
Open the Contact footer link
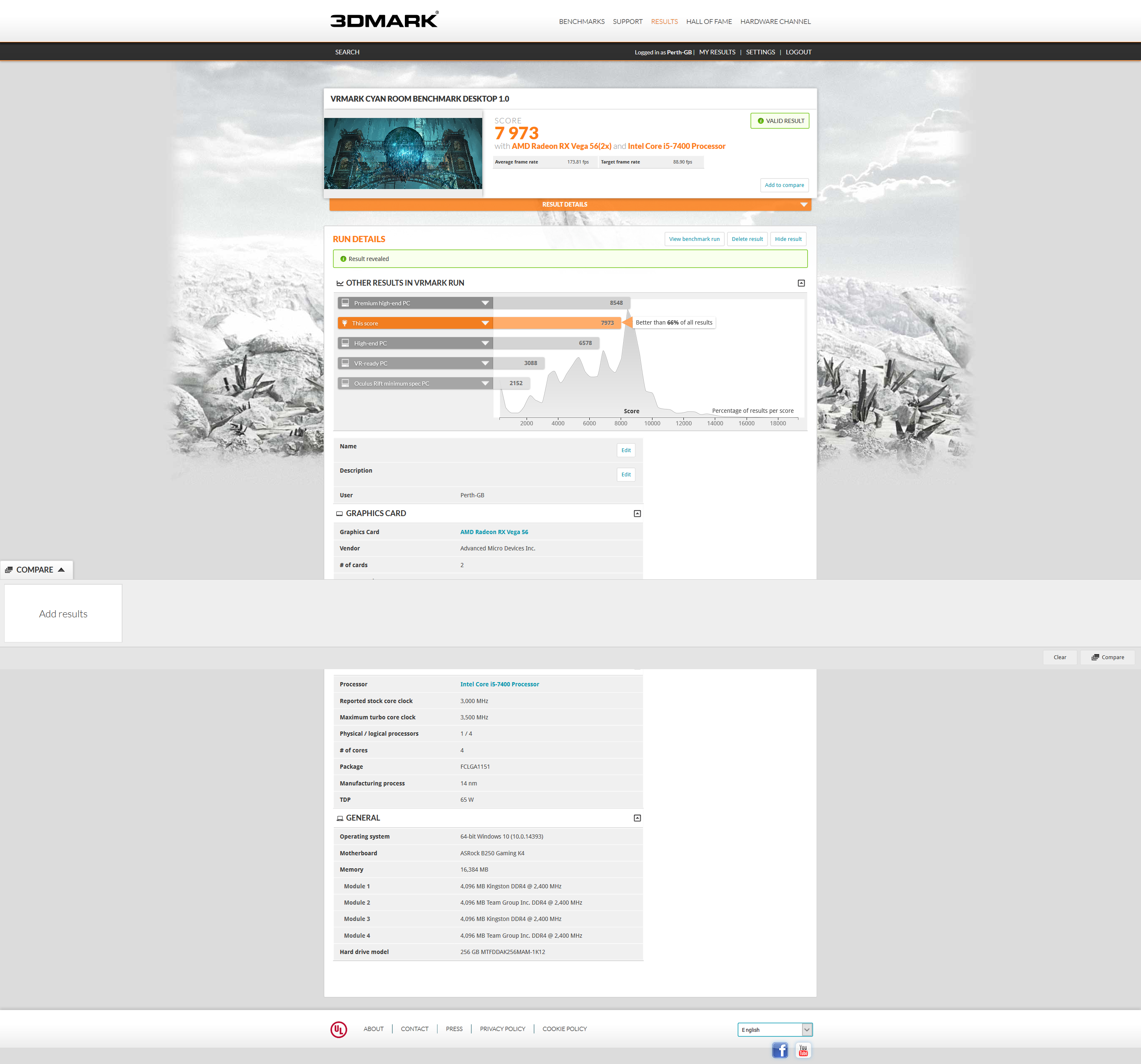(414, 1029)
